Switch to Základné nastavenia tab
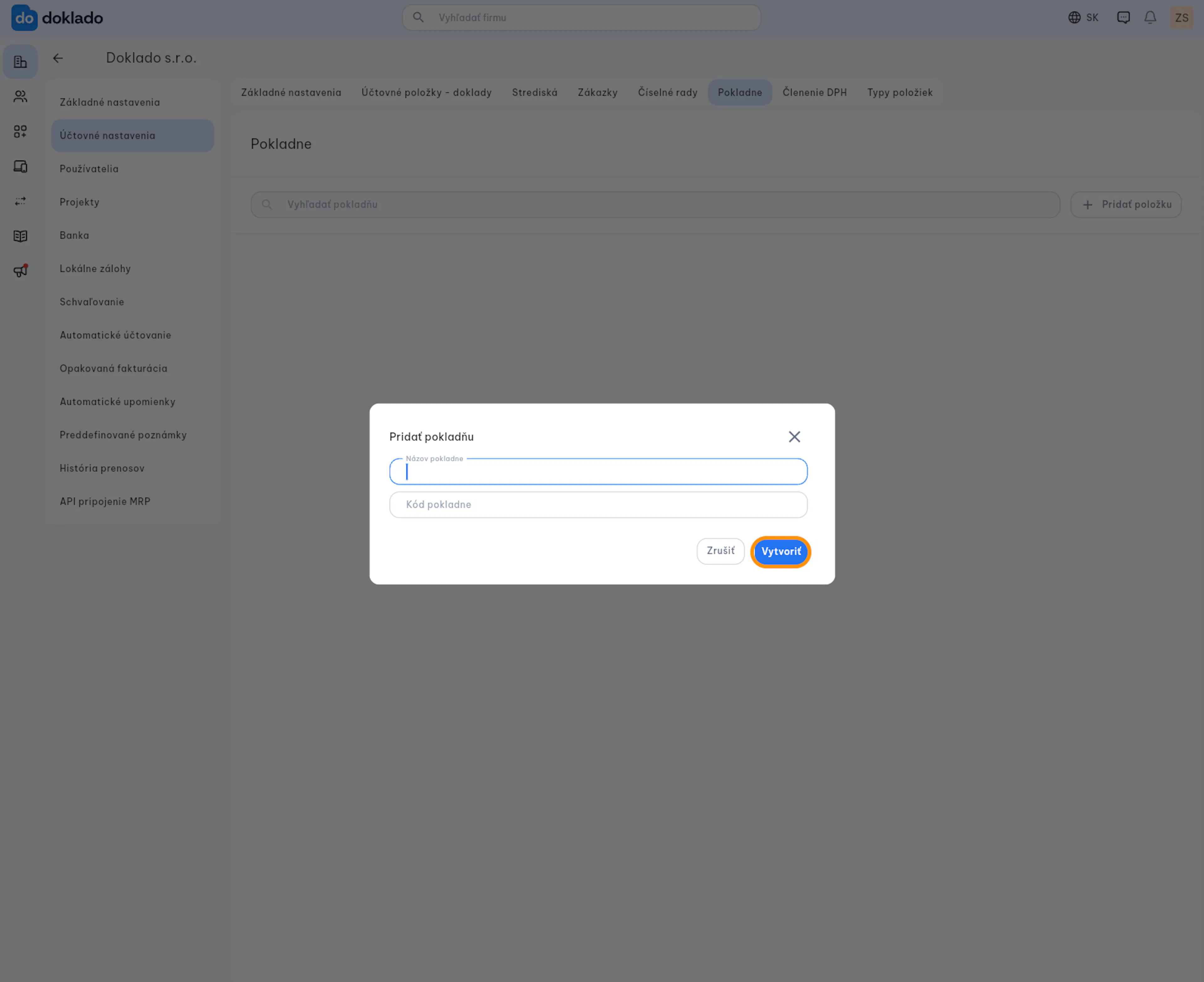The width and height of the screenshot is (1204, 982). point(291,93)
